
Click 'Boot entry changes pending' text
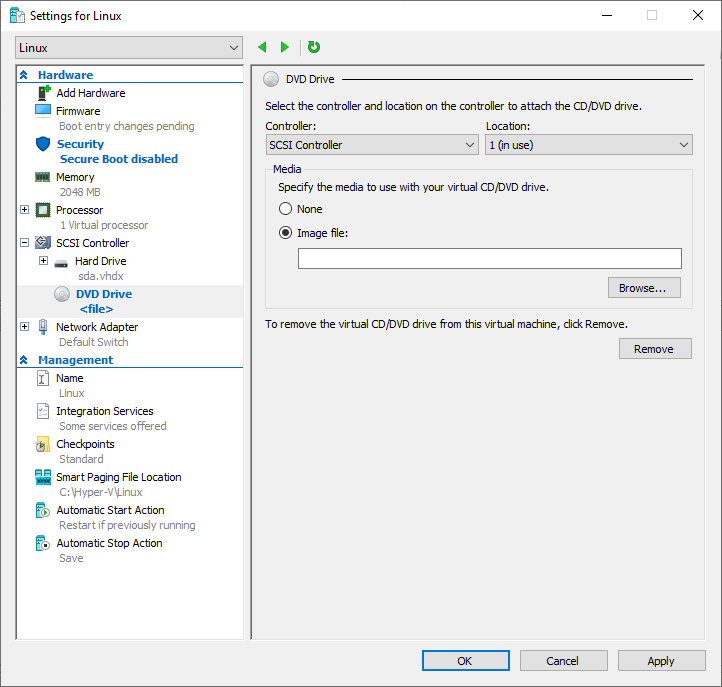[x=127, y=126]
